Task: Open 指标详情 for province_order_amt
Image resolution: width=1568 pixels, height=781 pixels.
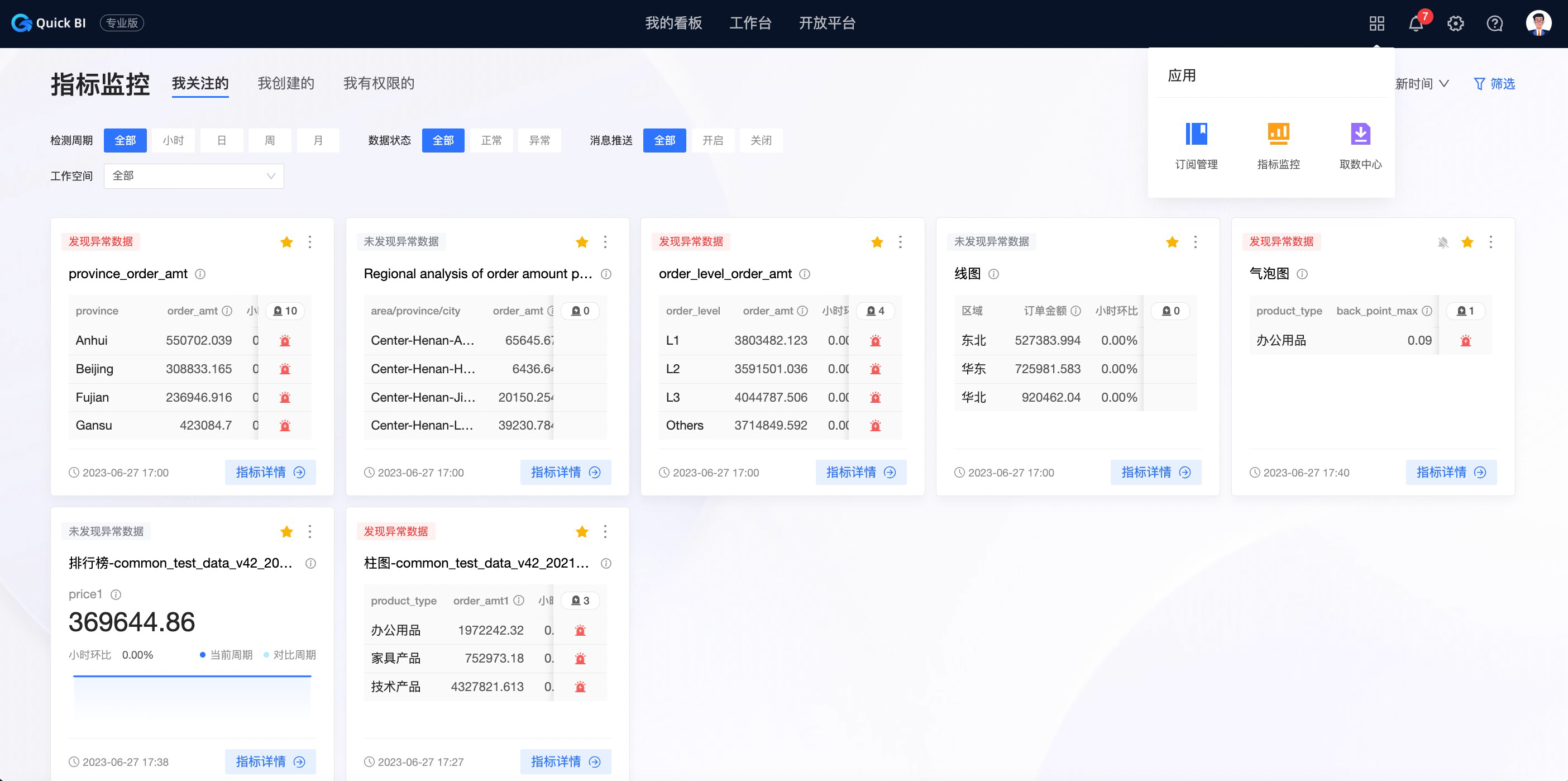Action: [x=270, y=472]
